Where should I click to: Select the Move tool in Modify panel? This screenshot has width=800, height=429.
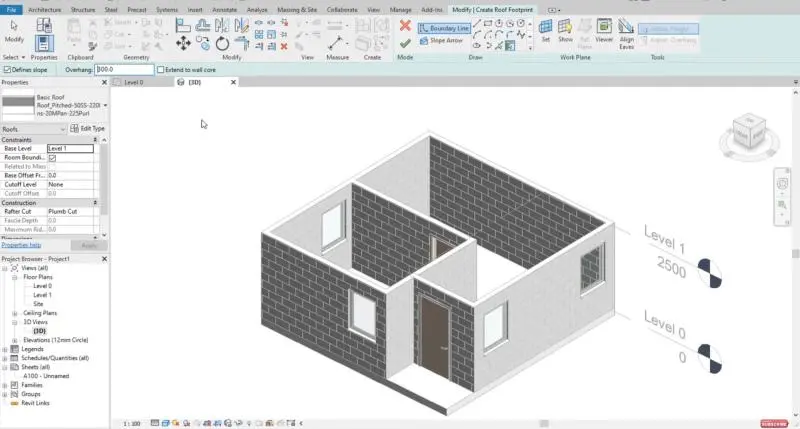point(183,43)
